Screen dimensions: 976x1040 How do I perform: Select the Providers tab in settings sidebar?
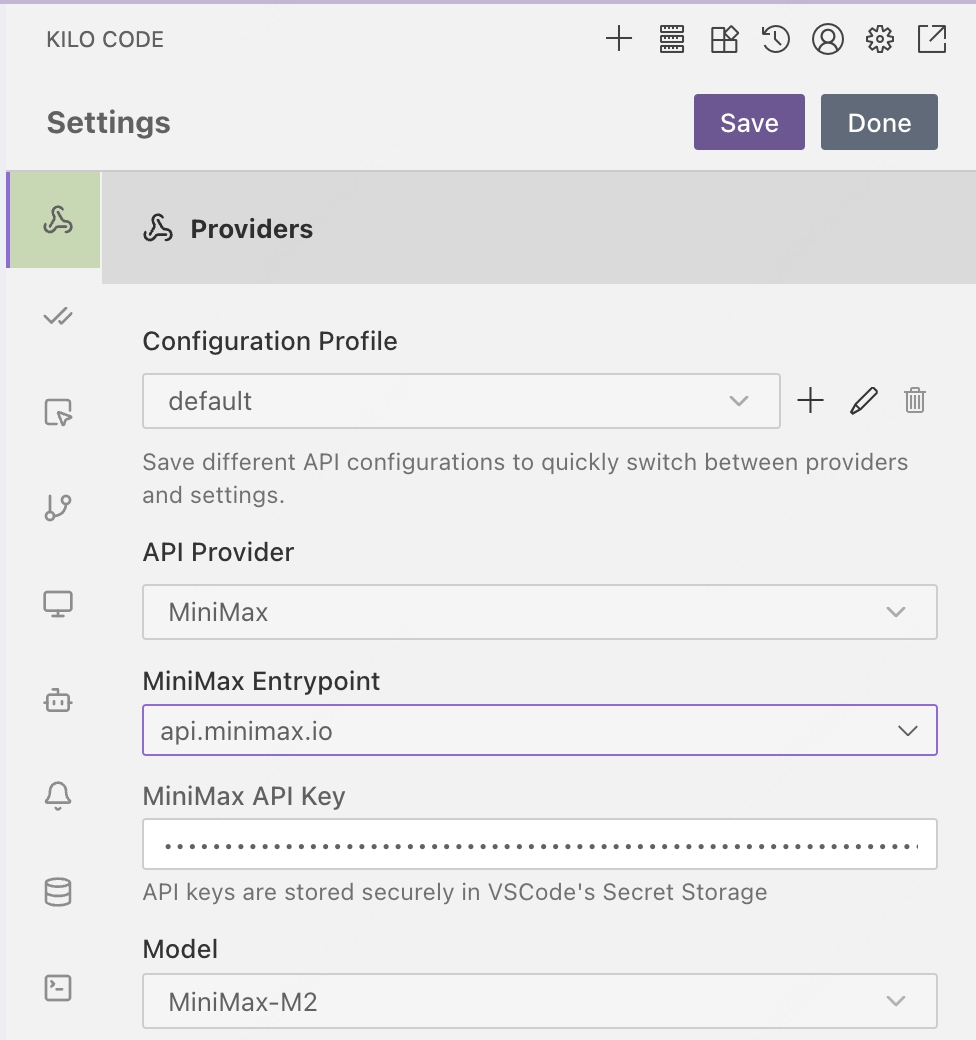click(57, 221)
